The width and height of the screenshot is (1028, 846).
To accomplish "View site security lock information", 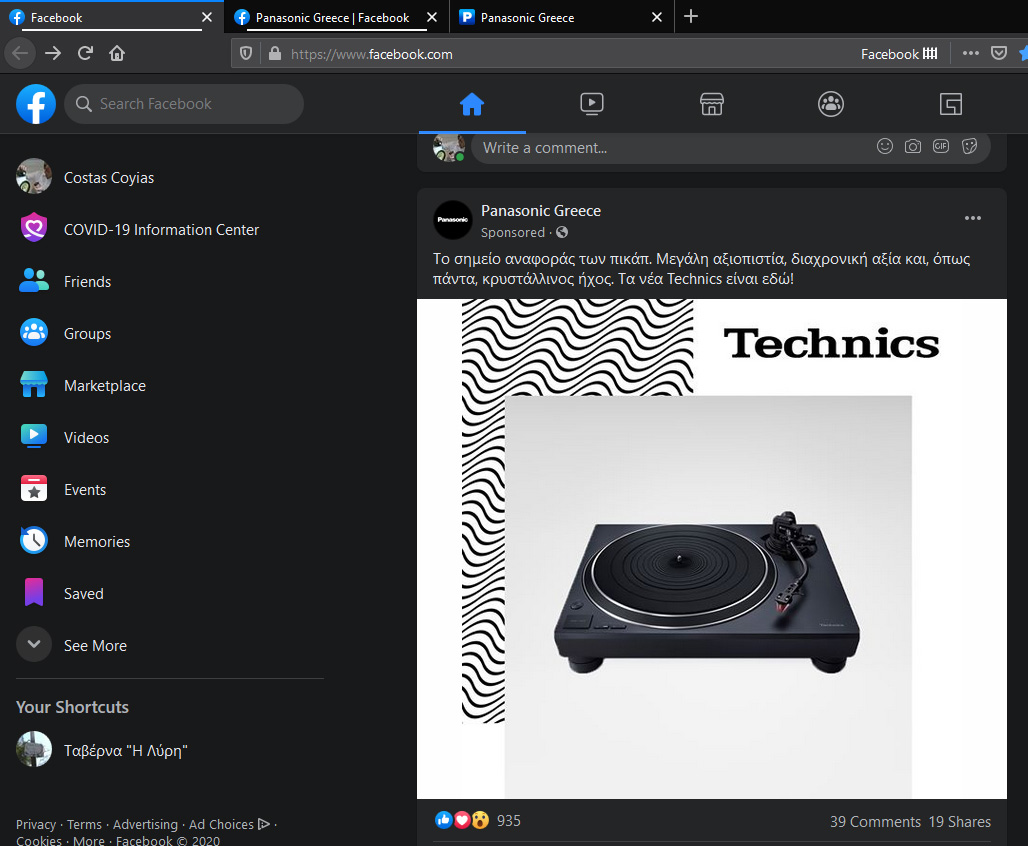I will (x=275, y=53).
